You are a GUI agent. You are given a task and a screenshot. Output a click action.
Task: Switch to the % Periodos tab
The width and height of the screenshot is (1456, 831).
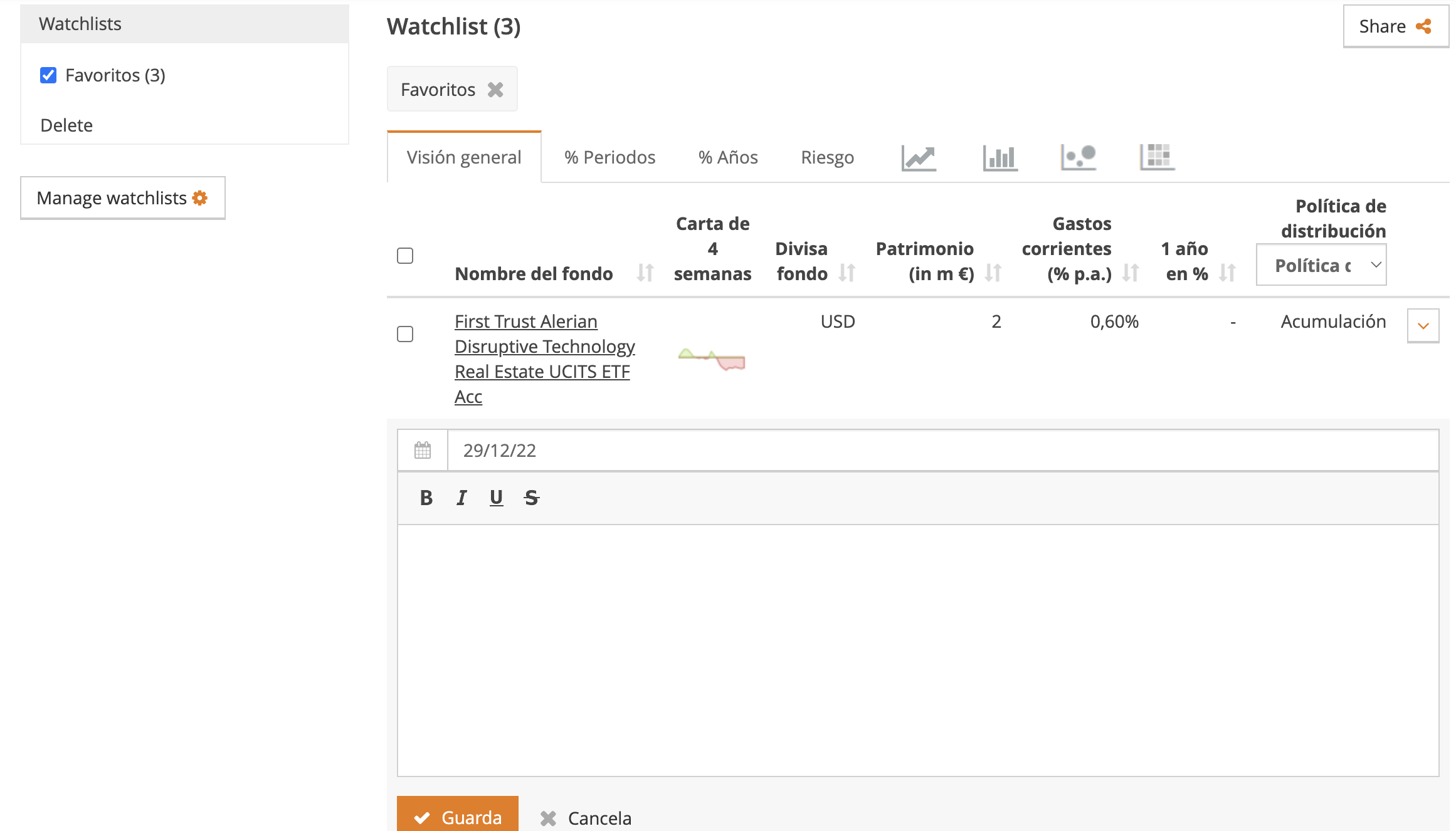(609, 157)
